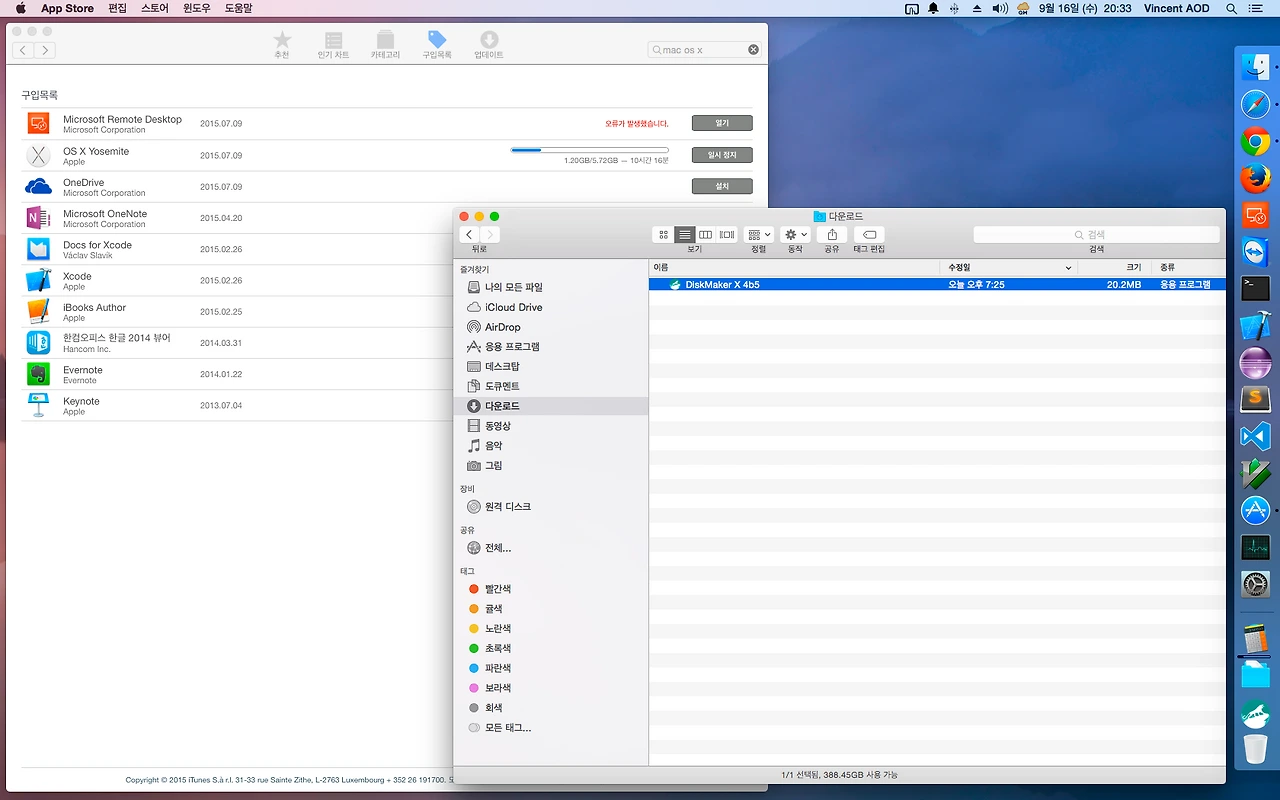This screenshot has height=800, width=1280.
Task: Open 인기 차트 in the App Store toolbar
Action: point(332,42)
